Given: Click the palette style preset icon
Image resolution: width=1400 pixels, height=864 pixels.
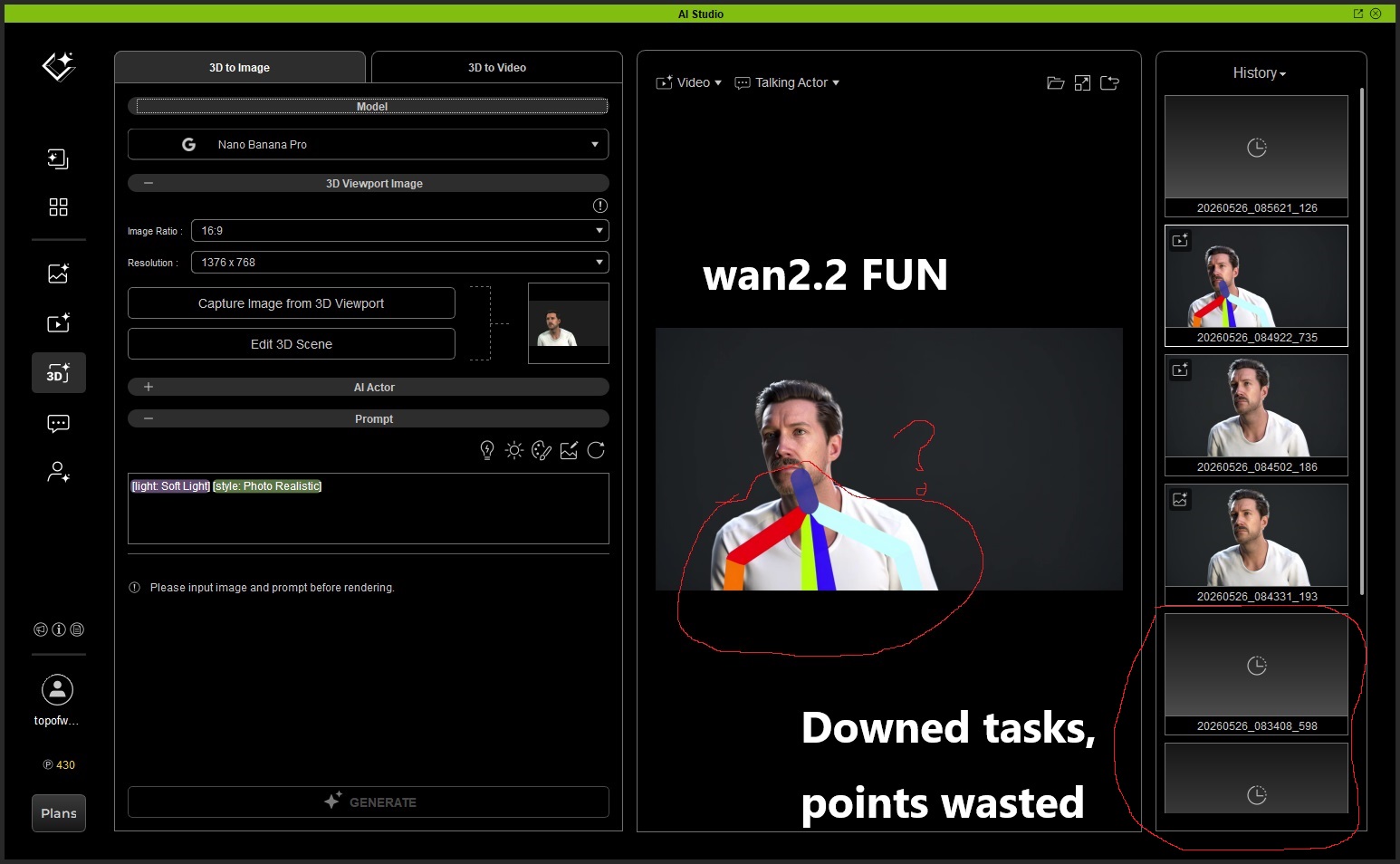Looking at the screenshot, I should point(542,450).
